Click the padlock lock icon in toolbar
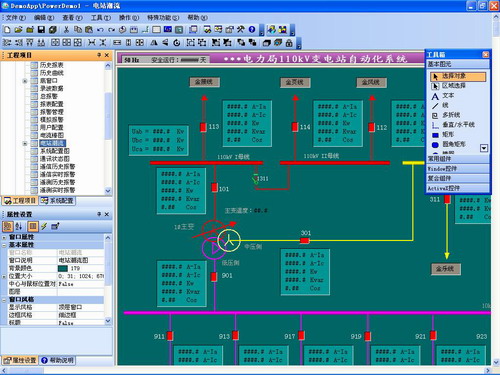500x375 pixels. [x=289, y=43]
